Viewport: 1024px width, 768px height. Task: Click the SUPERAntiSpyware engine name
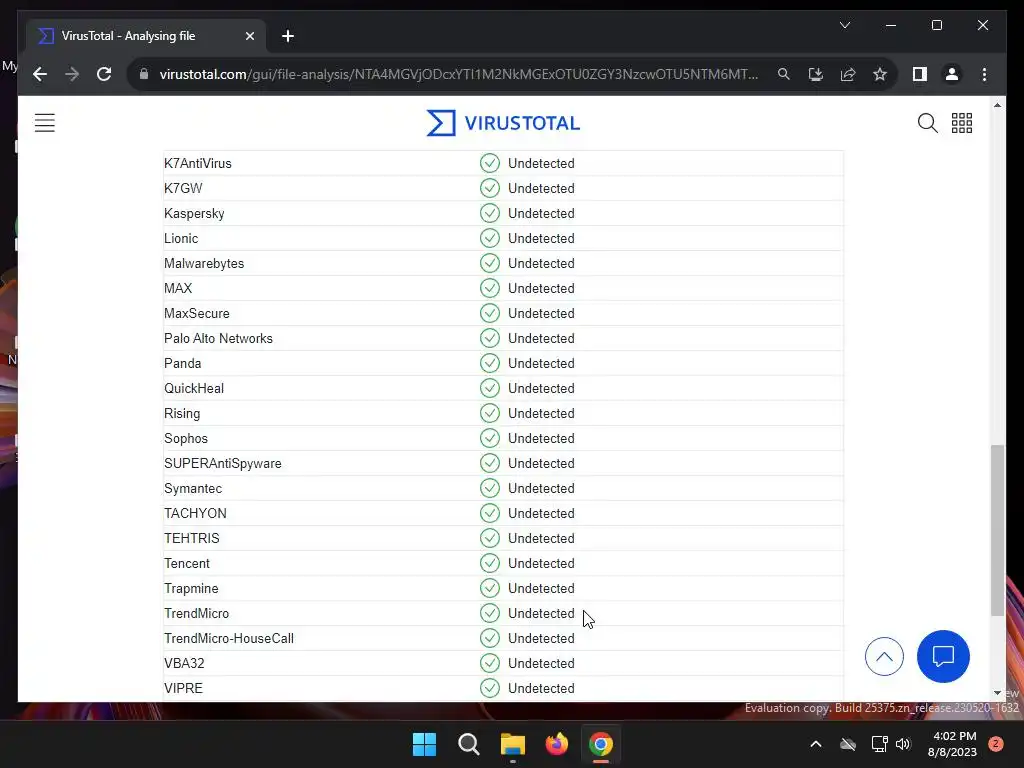(223, 464)
